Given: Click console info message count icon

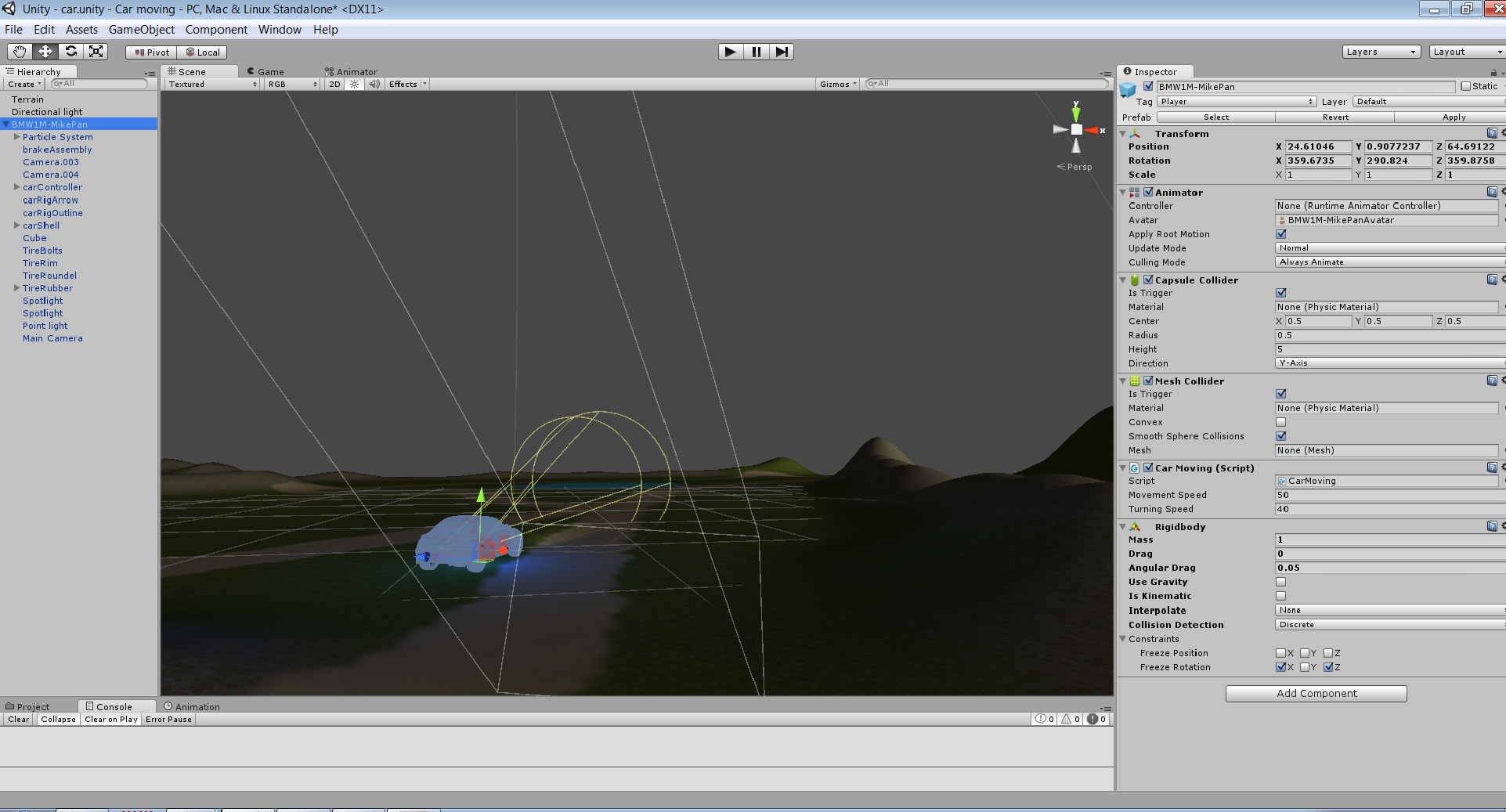Looking at the screenshot, I should tap(1045, 719).
